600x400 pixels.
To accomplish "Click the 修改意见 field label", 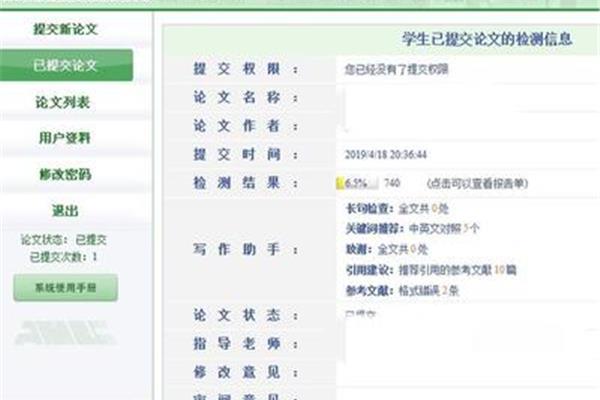I will (x=245, y=372).
